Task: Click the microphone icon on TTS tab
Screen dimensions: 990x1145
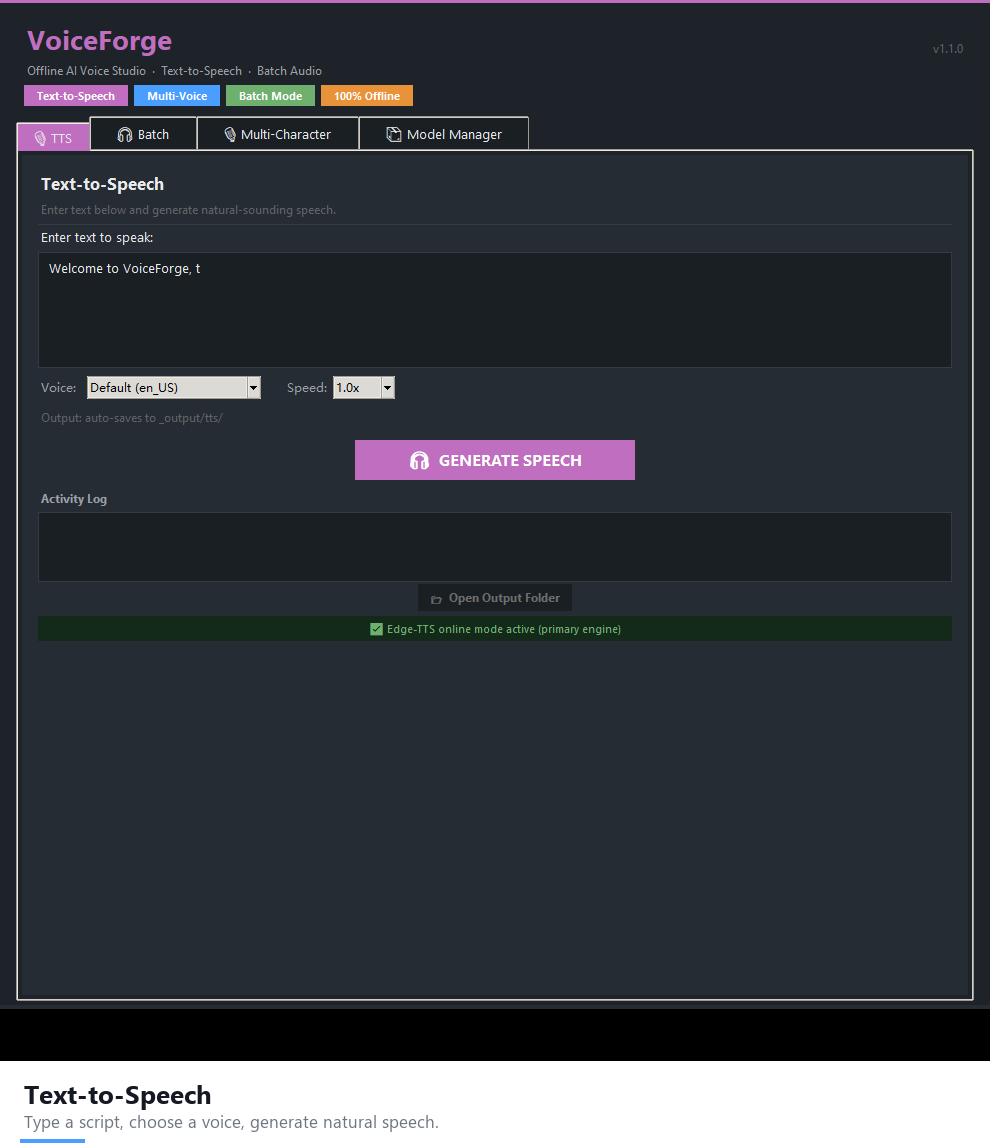Action: pos(40,138)
